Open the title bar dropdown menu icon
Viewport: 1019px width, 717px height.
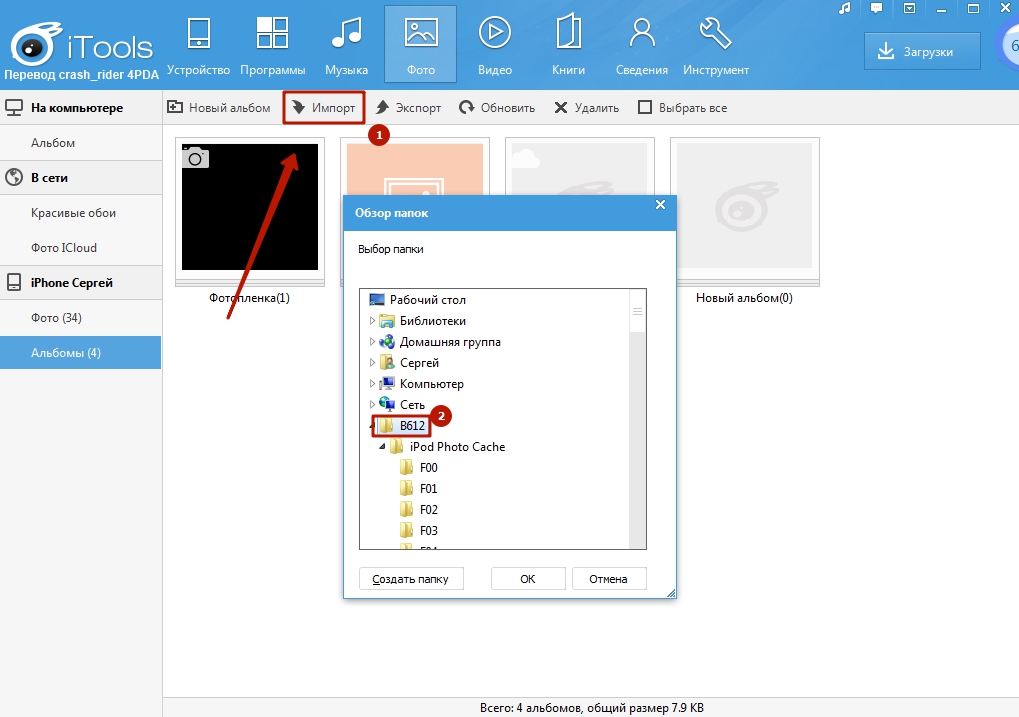point(910,8)
